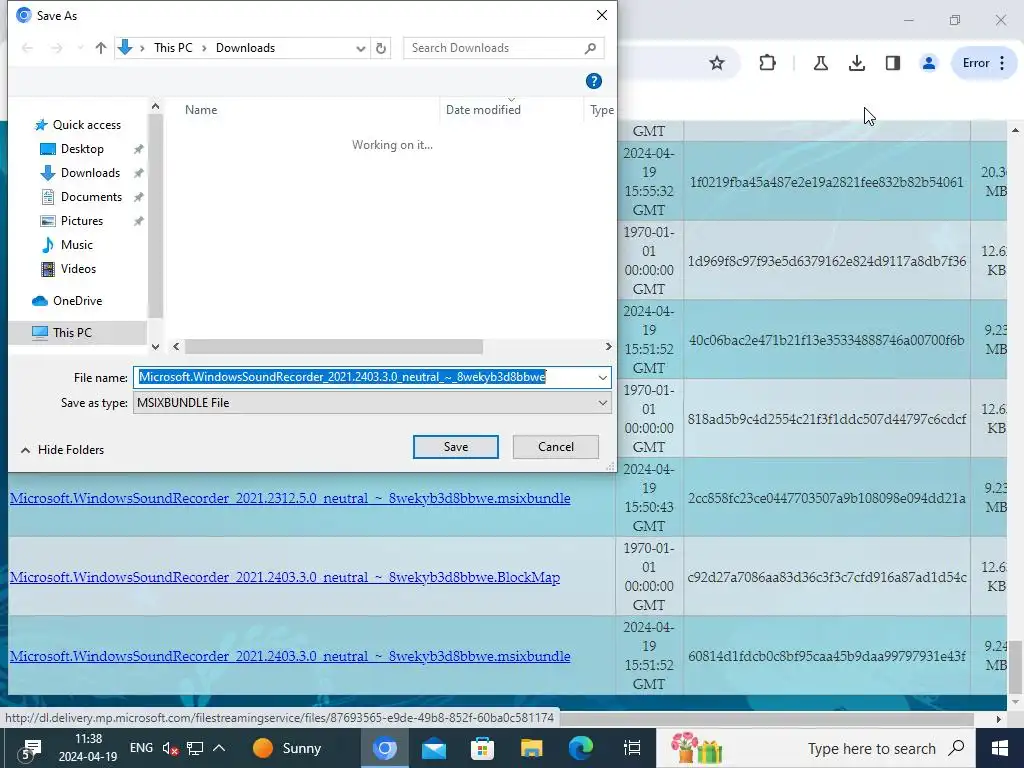This screenshot has height=768, width=1024.
Task: Open Mail app from taskbar
Action: (x=434, y=748)
